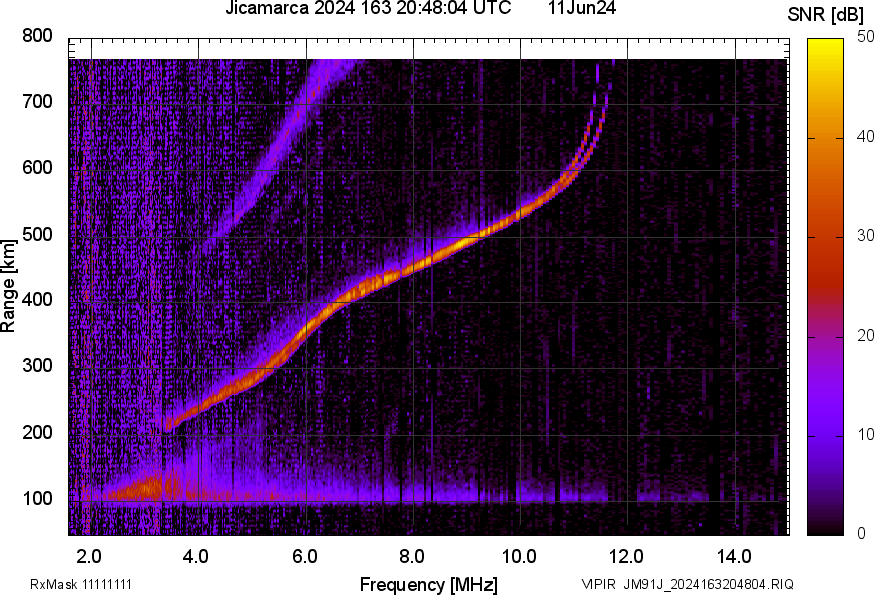Click the SNR color scale bar

click(826, 287)
